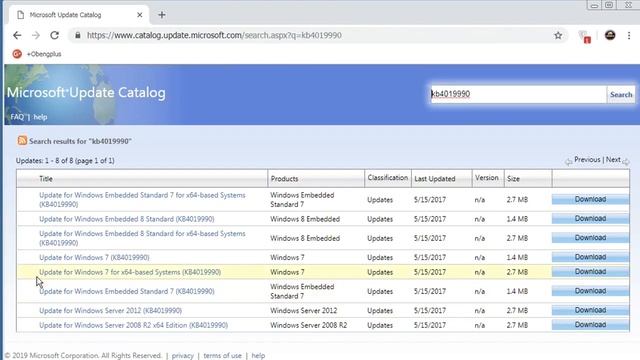640x360 pixels.
Task: Open Update for Windows Server 2012 link
Action: tap(111, 311)
